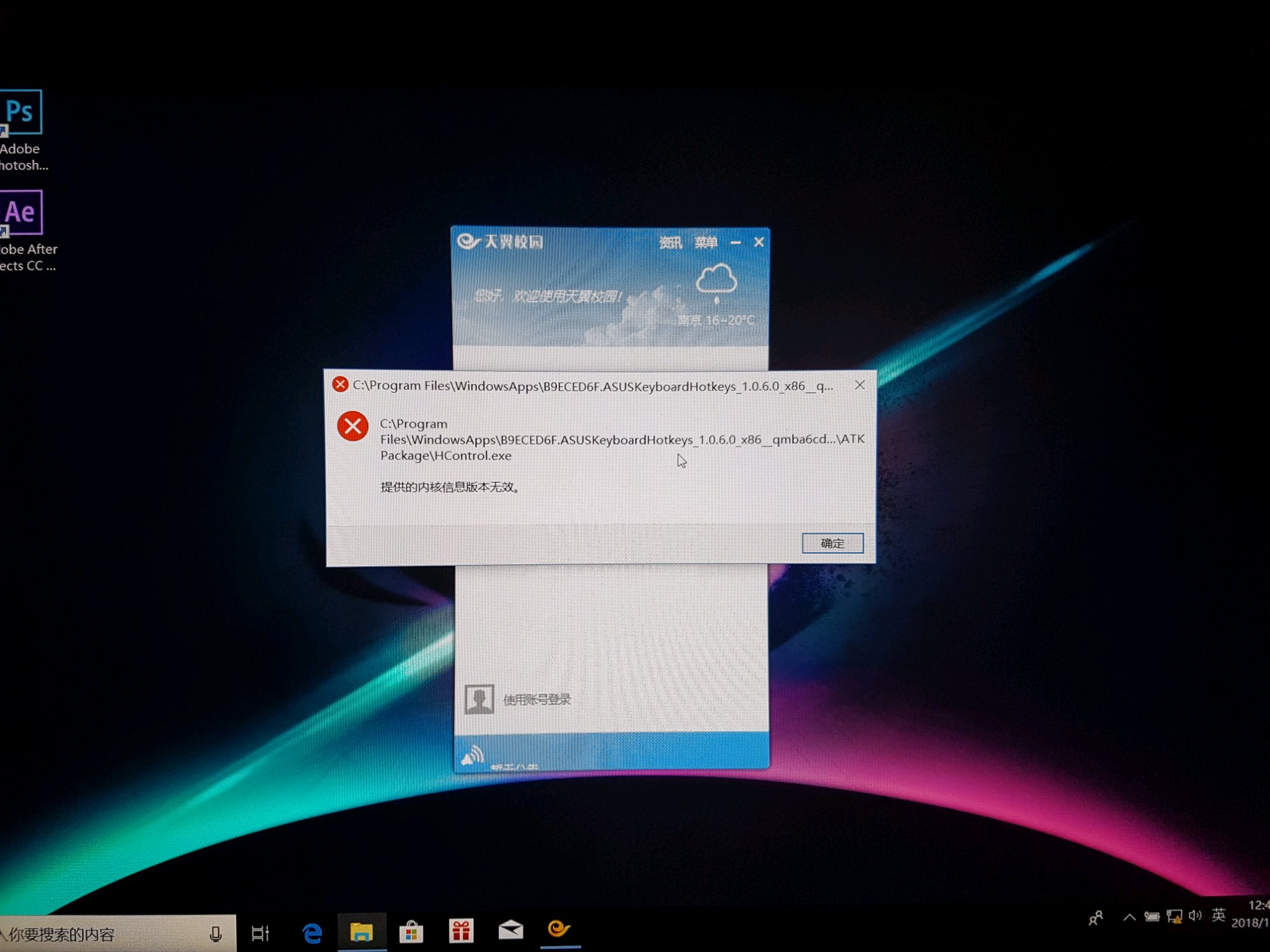This screenshot has height=952, width=1270.
Task: Open Microsoft Store from taskbar
Action: point(411,932)
